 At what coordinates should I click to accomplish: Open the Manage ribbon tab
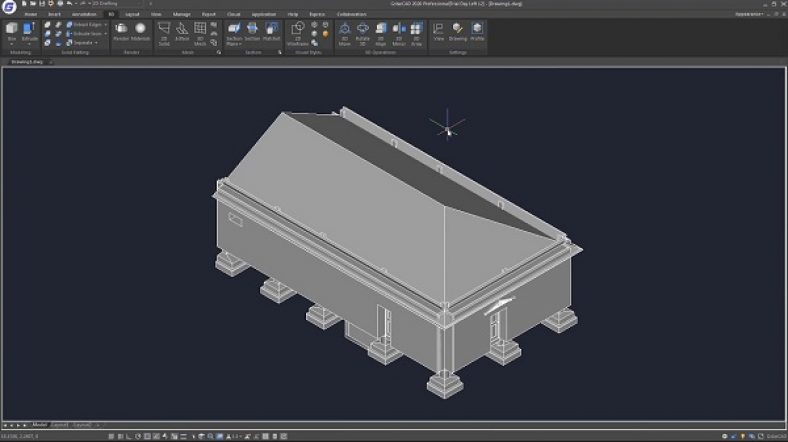181,15
